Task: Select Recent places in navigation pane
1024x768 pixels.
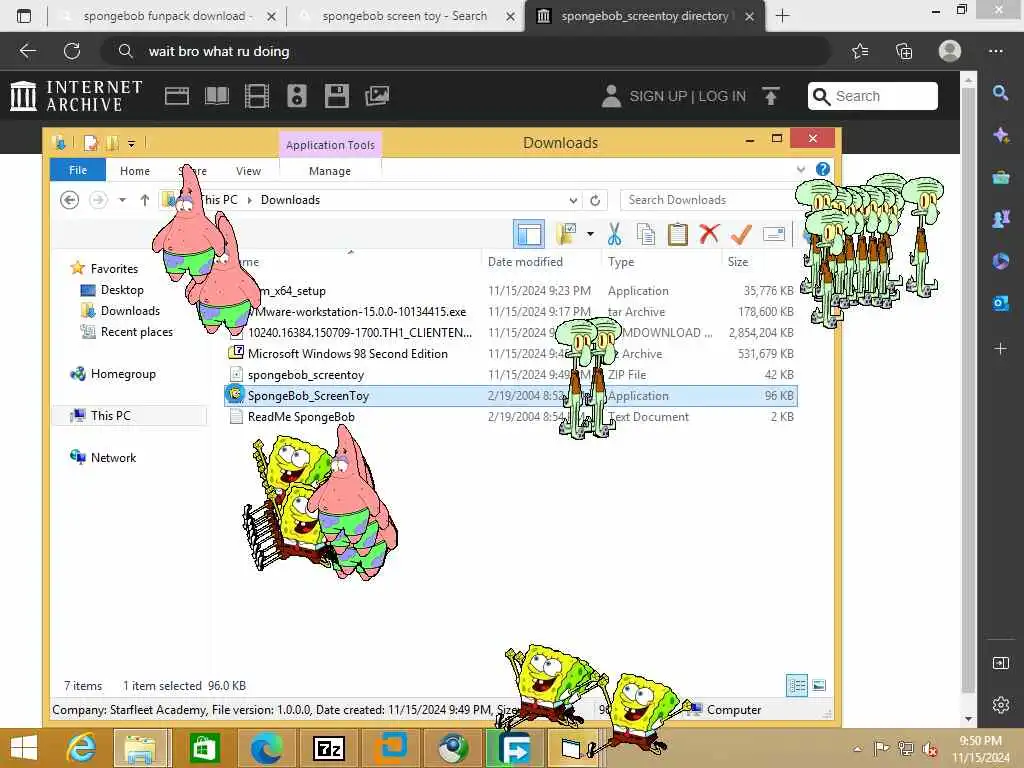Action: (136, 332)
